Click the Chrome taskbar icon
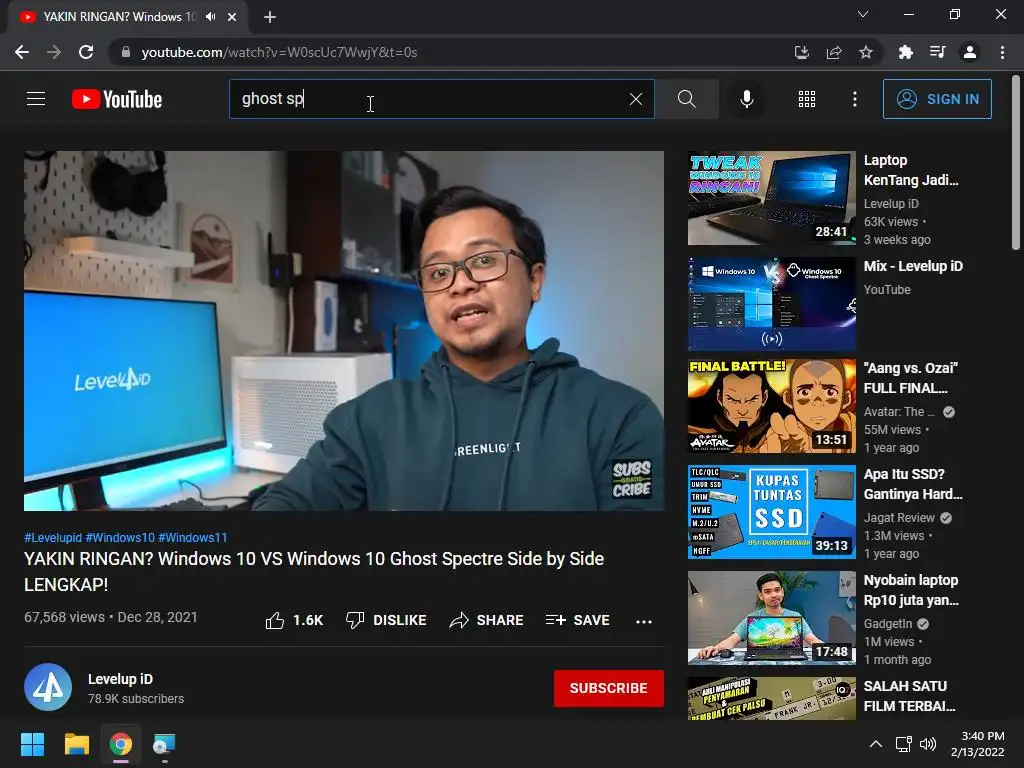Image resolution: width=1024 pixels, height=768 pixels. pos(121,744)
